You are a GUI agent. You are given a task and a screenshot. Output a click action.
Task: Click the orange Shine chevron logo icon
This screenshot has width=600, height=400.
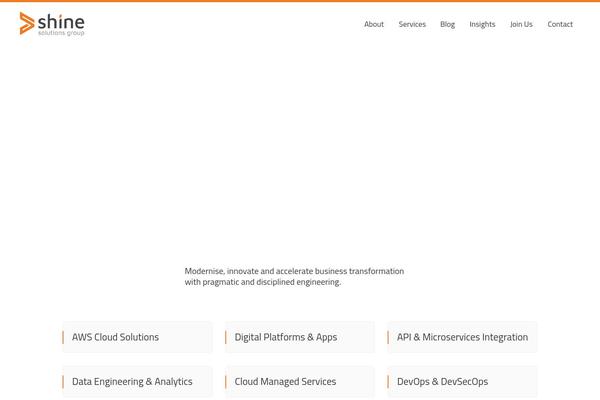27,24
